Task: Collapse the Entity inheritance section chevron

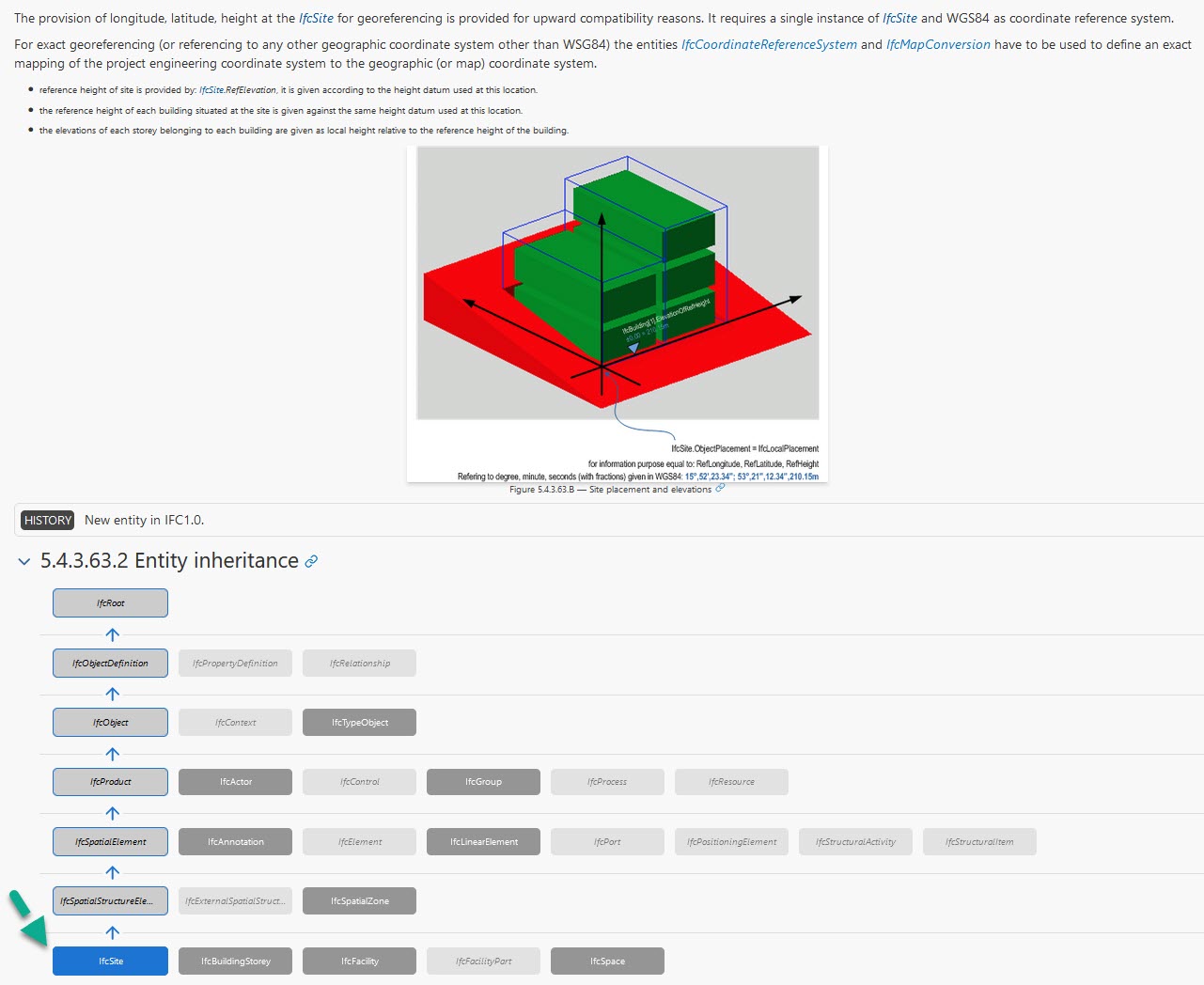Action: [x=23, y=561]
